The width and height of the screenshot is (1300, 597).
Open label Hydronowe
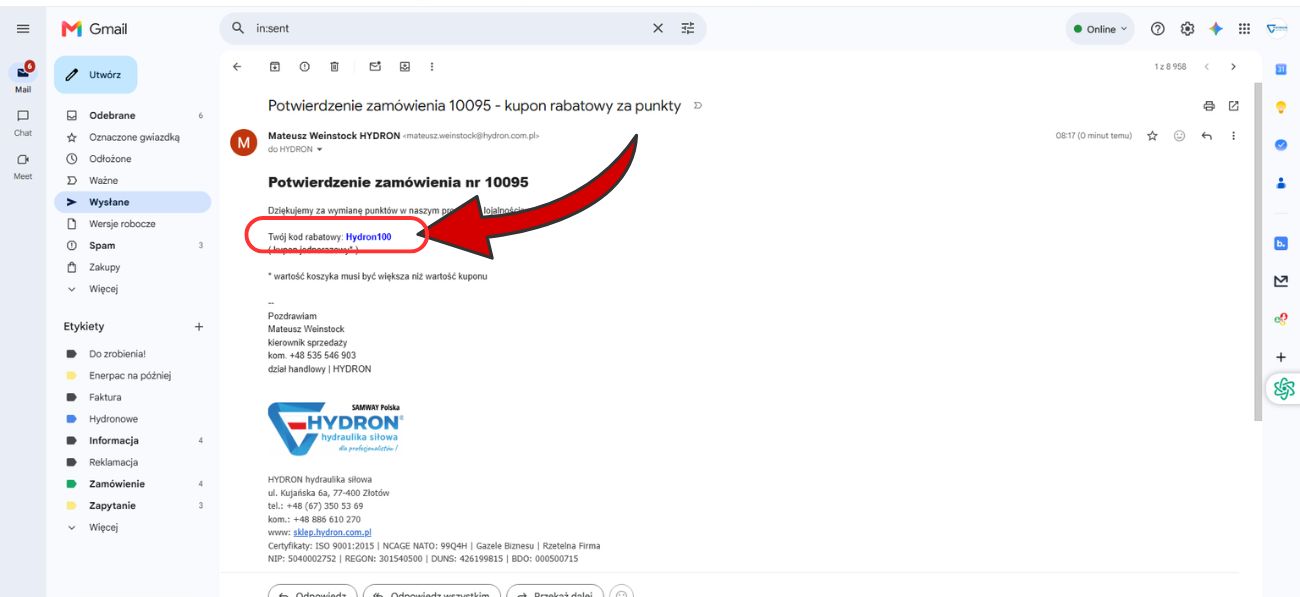point(133,419)
